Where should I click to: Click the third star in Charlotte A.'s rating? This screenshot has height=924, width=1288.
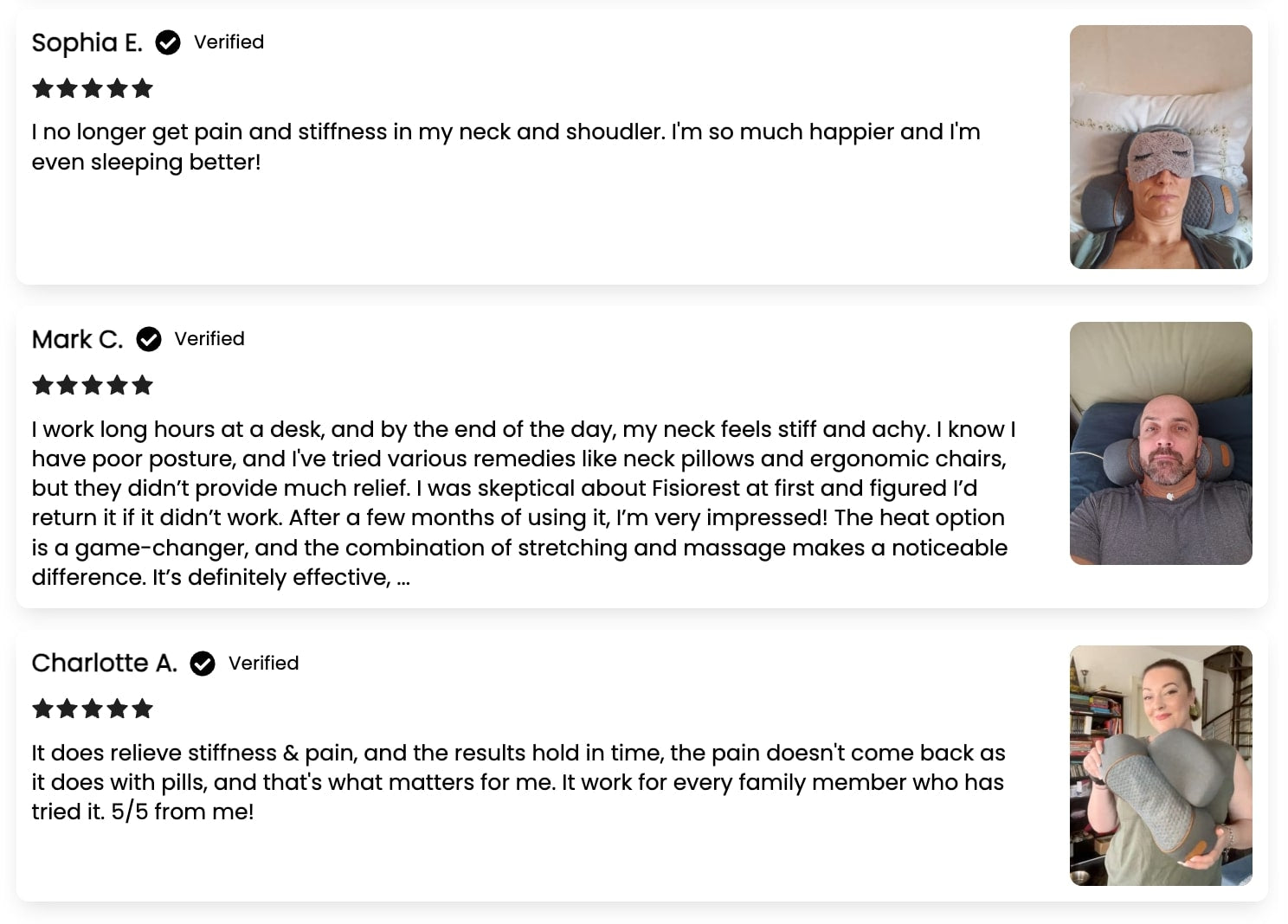point(93,709)
